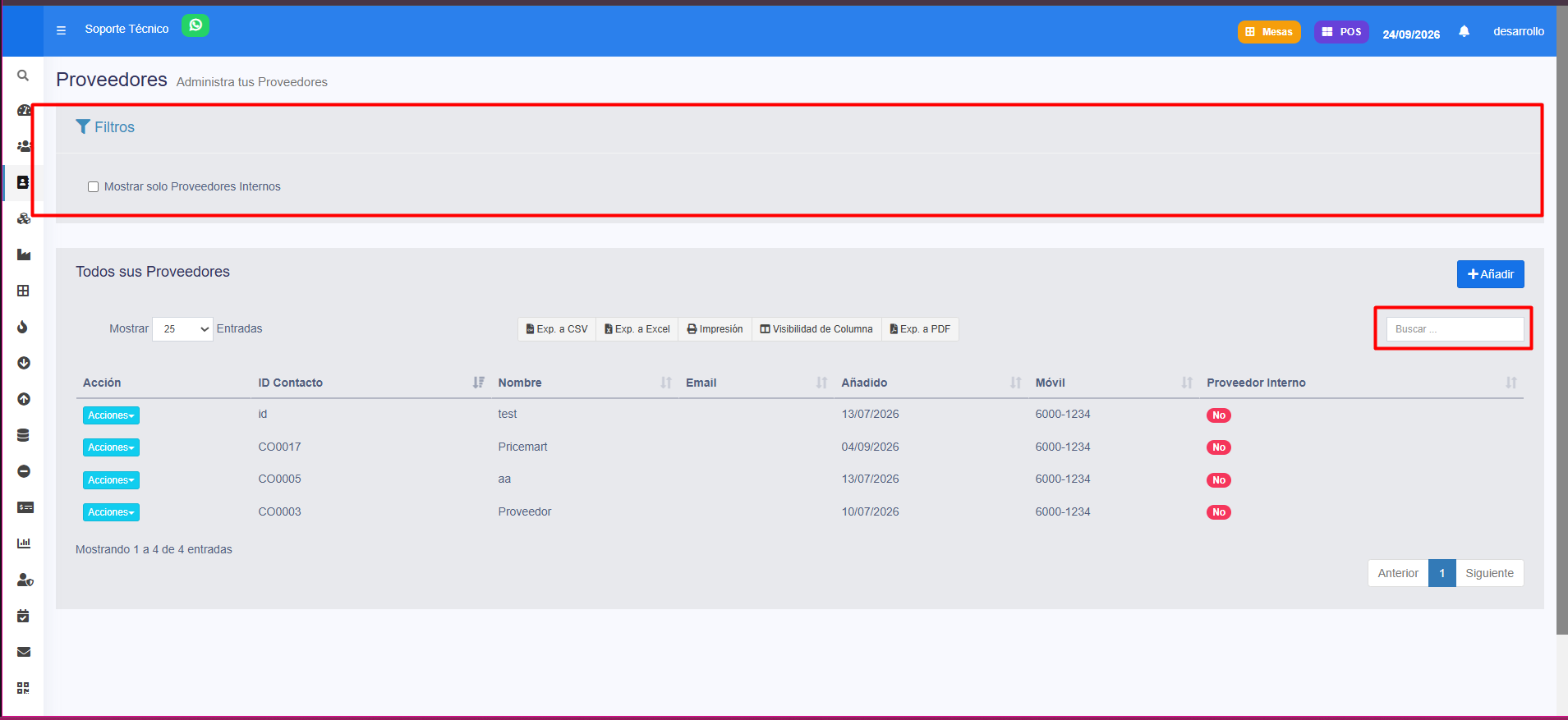This screenshot has width=1568, height=720.
Task: Click the Mesas button
Action: pyautogui.click(x=1269, y=32)
